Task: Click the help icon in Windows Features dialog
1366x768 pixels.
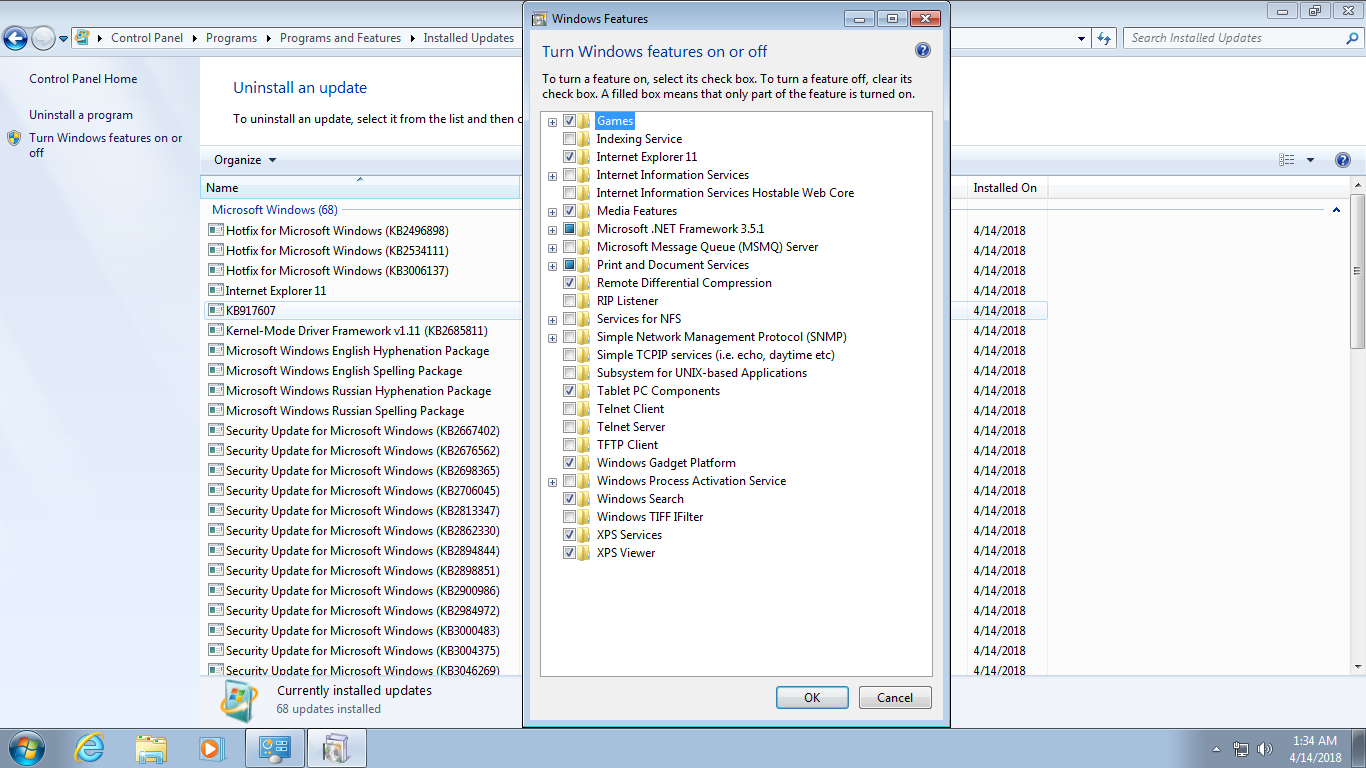Action: click(x=922, y=51)
